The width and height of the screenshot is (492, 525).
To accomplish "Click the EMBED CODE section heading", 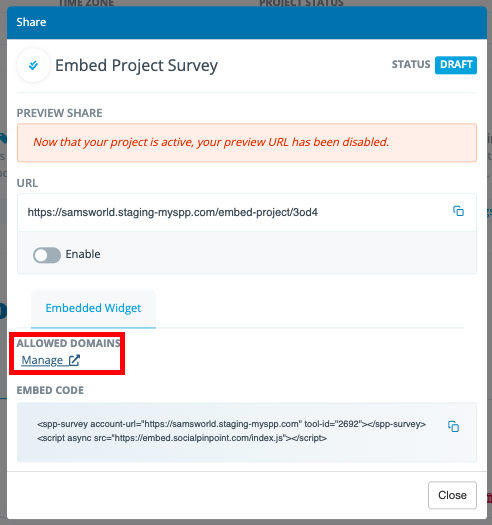I will 50,390.
